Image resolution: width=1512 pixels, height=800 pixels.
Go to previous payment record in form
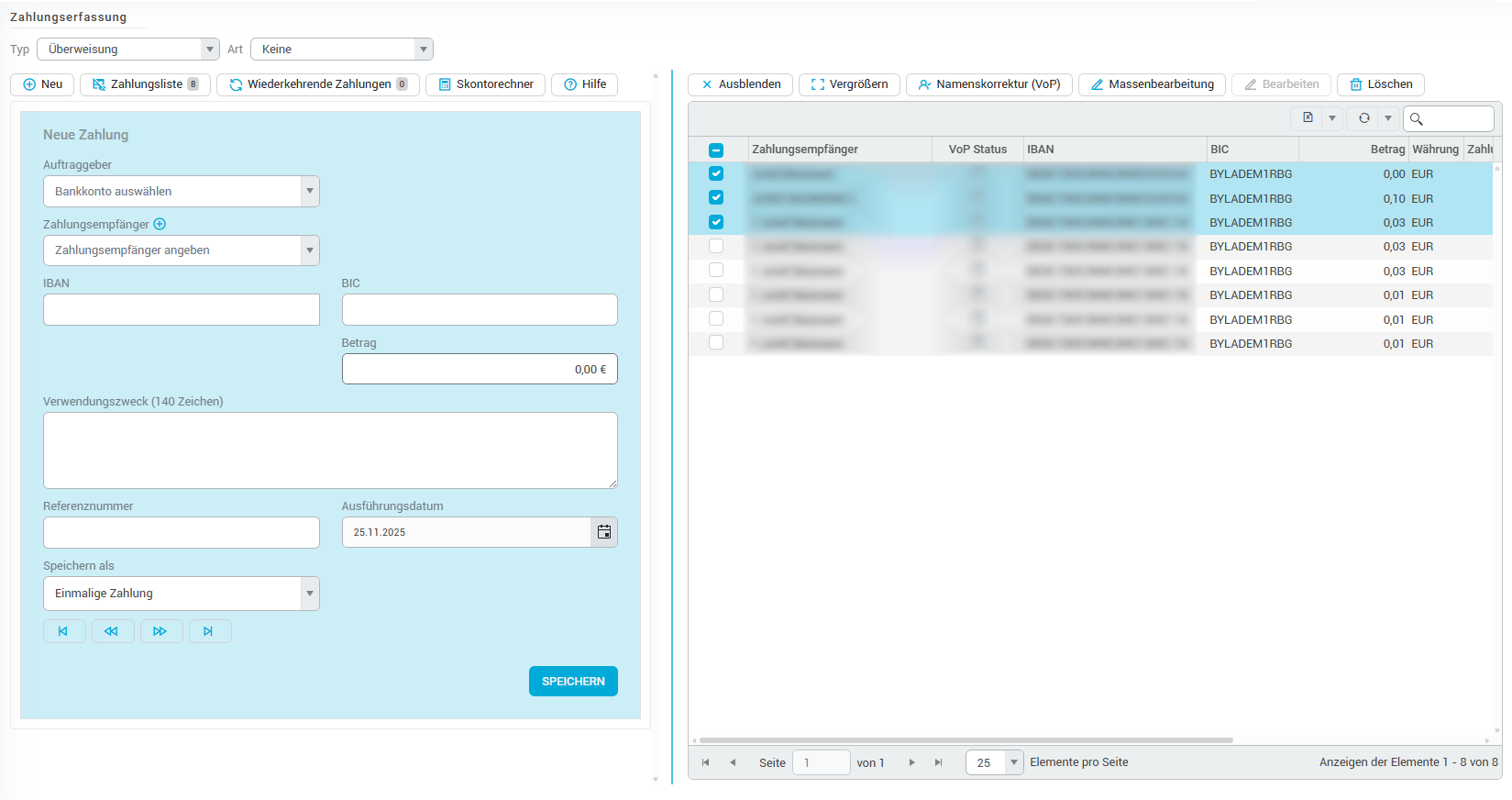coord(112,631)
